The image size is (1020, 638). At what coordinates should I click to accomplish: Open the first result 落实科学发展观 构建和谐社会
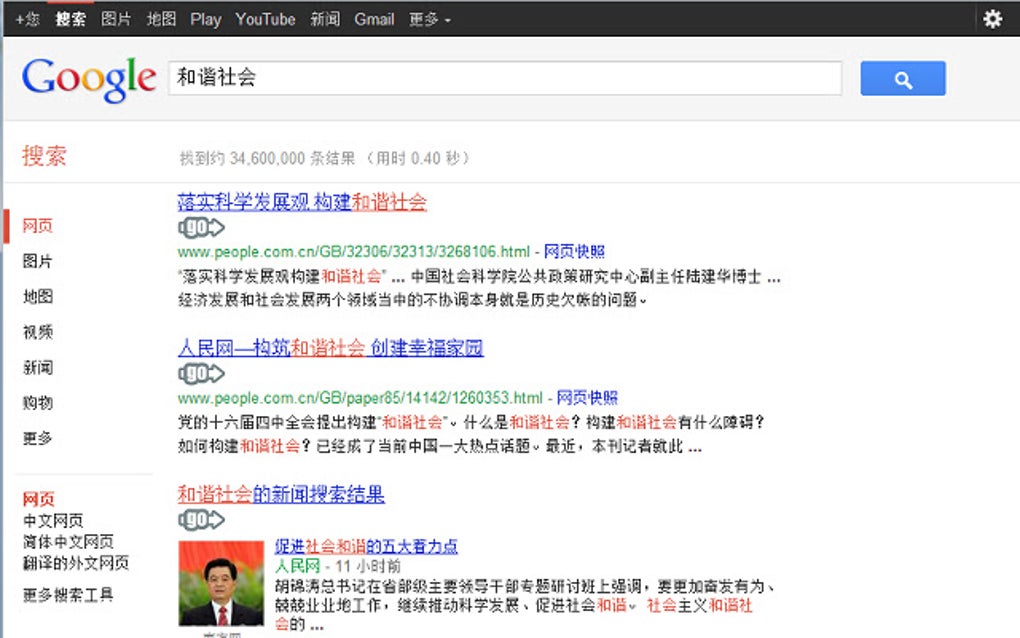pyautogui.click(x=302, y=202)
